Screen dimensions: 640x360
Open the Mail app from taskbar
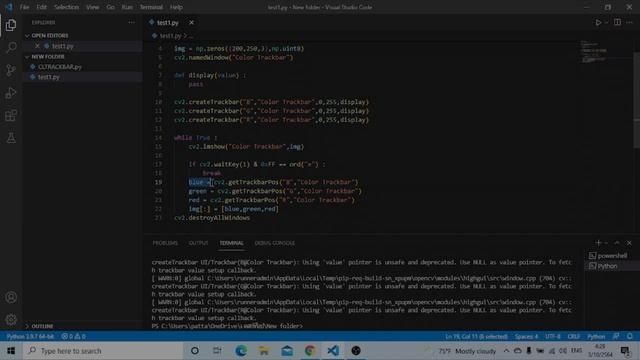click(287, 351)
